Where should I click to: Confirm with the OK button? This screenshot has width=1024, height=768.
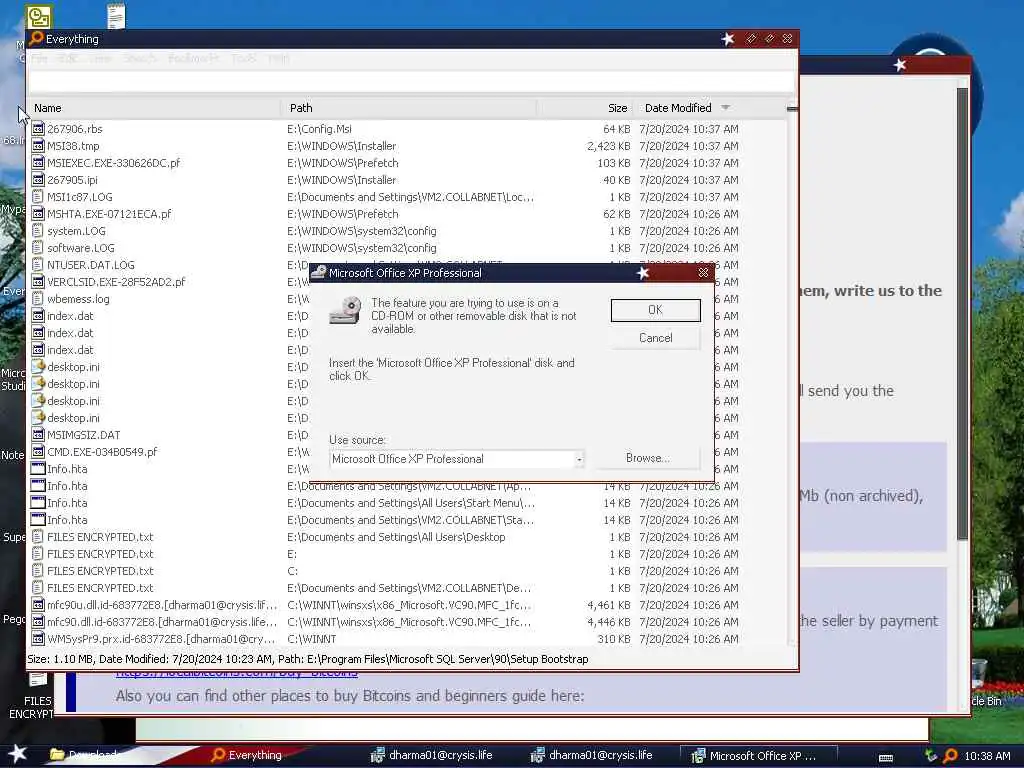click(656, 310)
